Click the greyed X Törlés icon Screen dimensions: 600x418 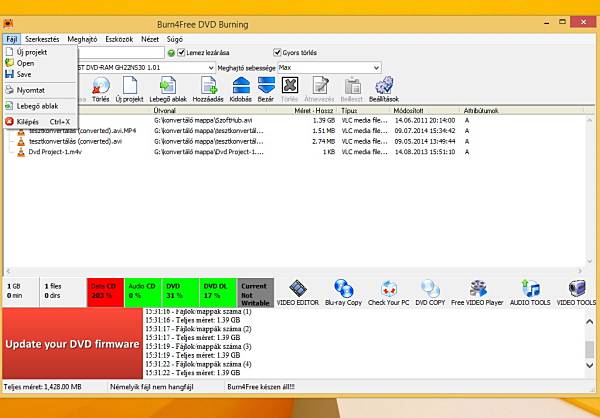(290, 85)
